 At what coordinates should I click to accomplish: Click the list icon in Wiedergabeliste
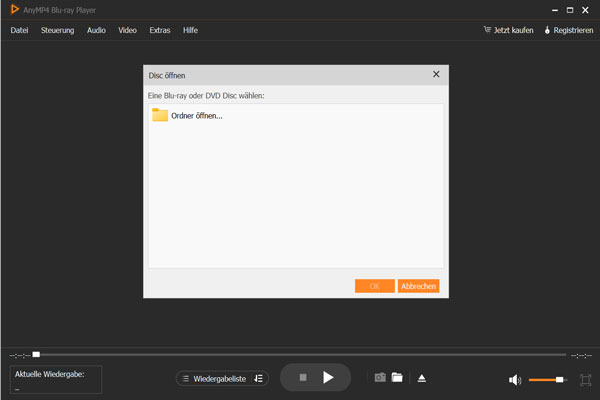(186, 379)
